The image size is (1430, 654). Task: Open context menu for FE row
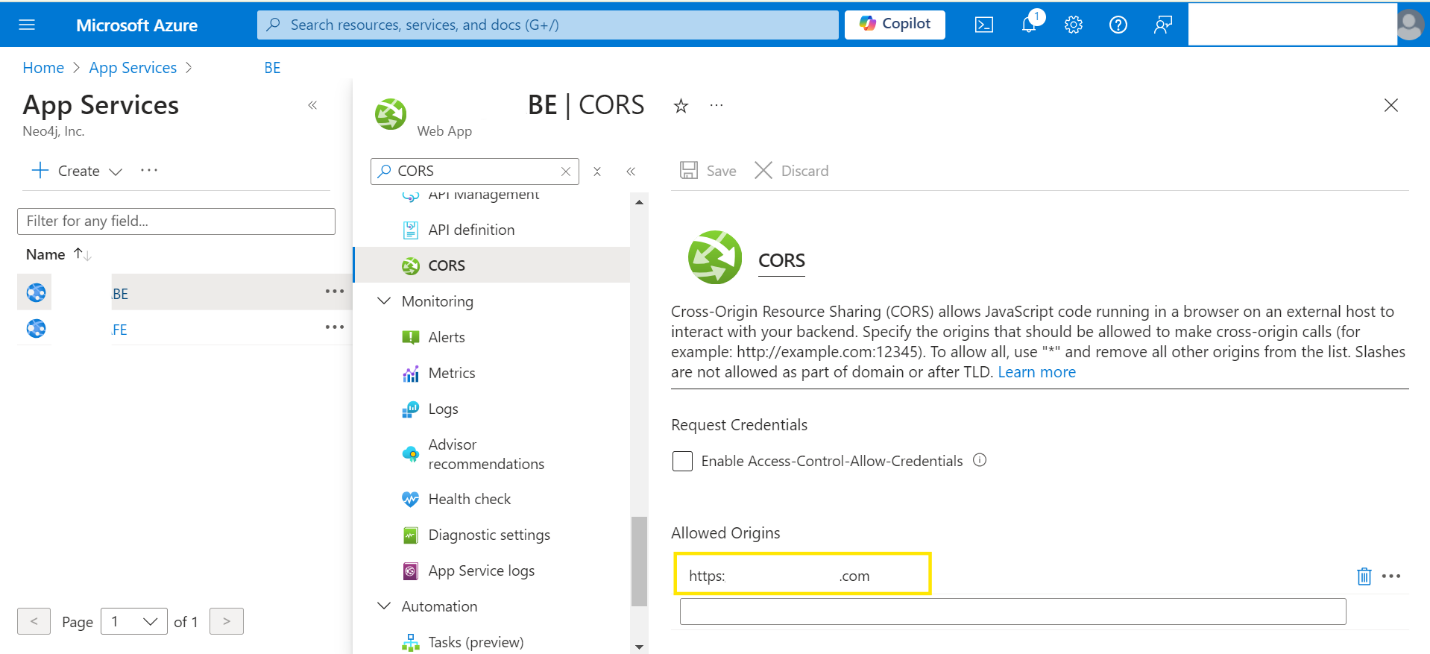click(x=335, y=327)
